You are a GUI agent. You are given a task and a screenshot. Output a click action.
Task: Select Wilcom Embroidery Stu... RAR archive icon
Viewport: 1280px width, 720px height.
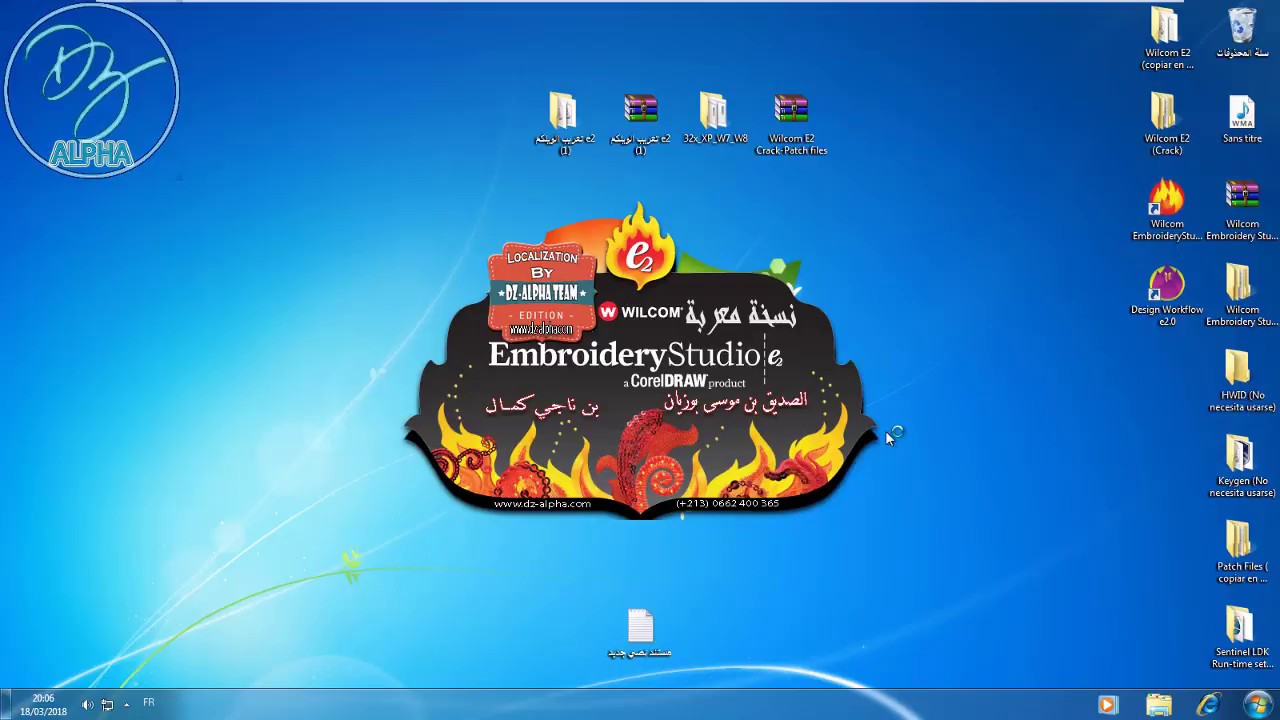click(1242, 209)
